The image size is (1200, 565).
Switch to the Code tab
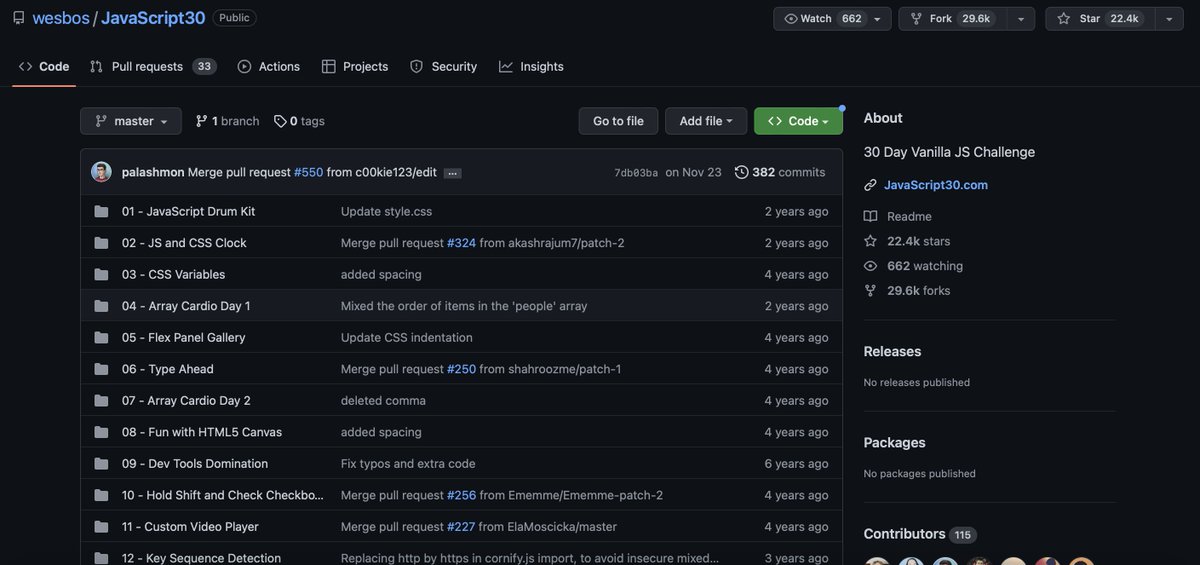[44, 66]
